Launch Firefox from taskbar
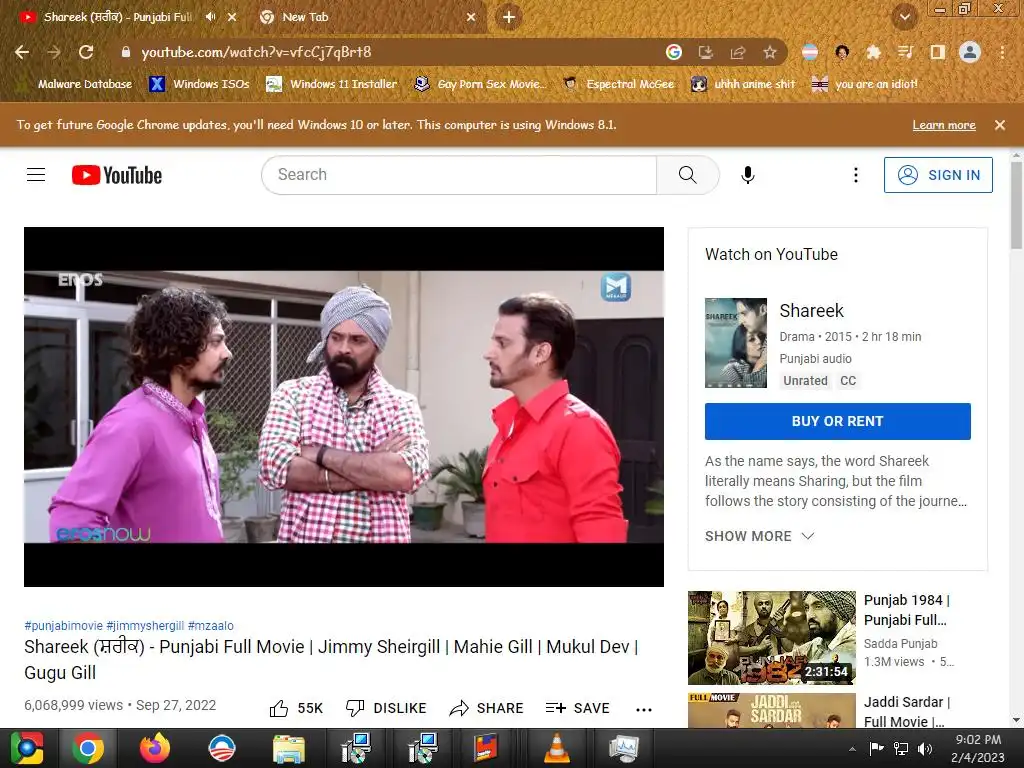 click(155, 748)
